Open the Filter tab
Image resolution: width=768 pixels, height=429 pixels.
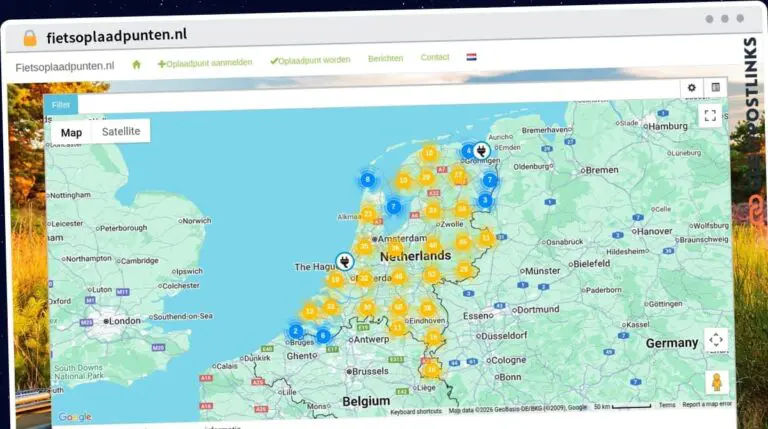pyautogui.click(x=60, y=104)
